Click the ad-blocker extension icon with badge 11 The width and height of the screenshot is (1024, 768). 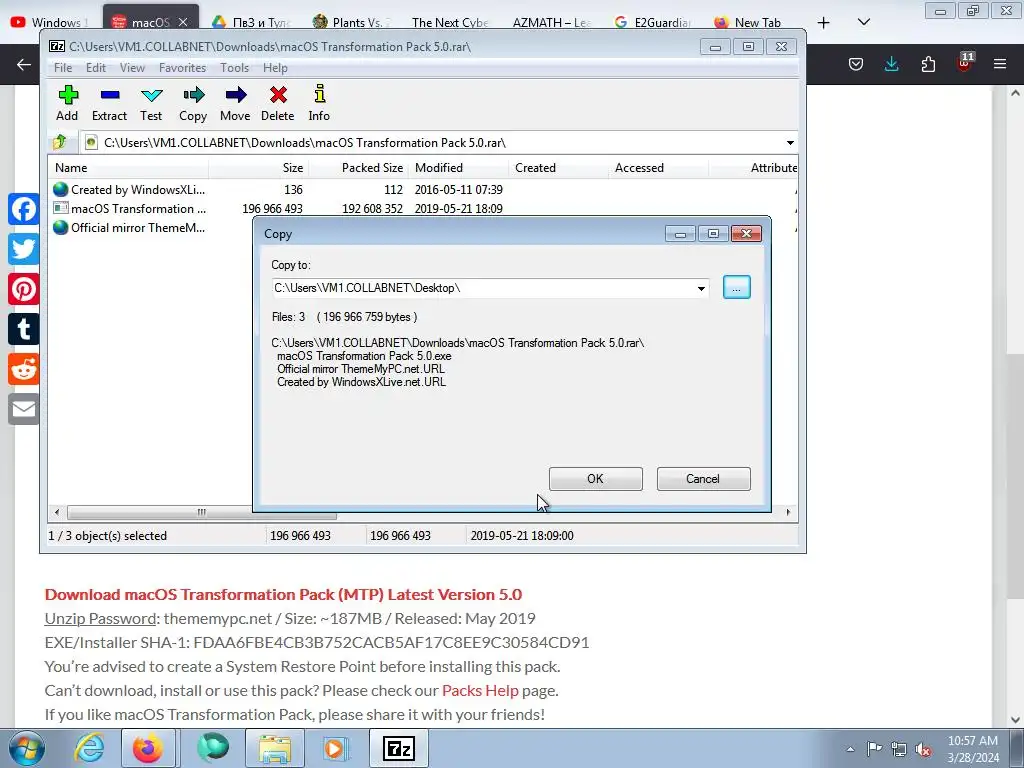[x=965, y=63]
